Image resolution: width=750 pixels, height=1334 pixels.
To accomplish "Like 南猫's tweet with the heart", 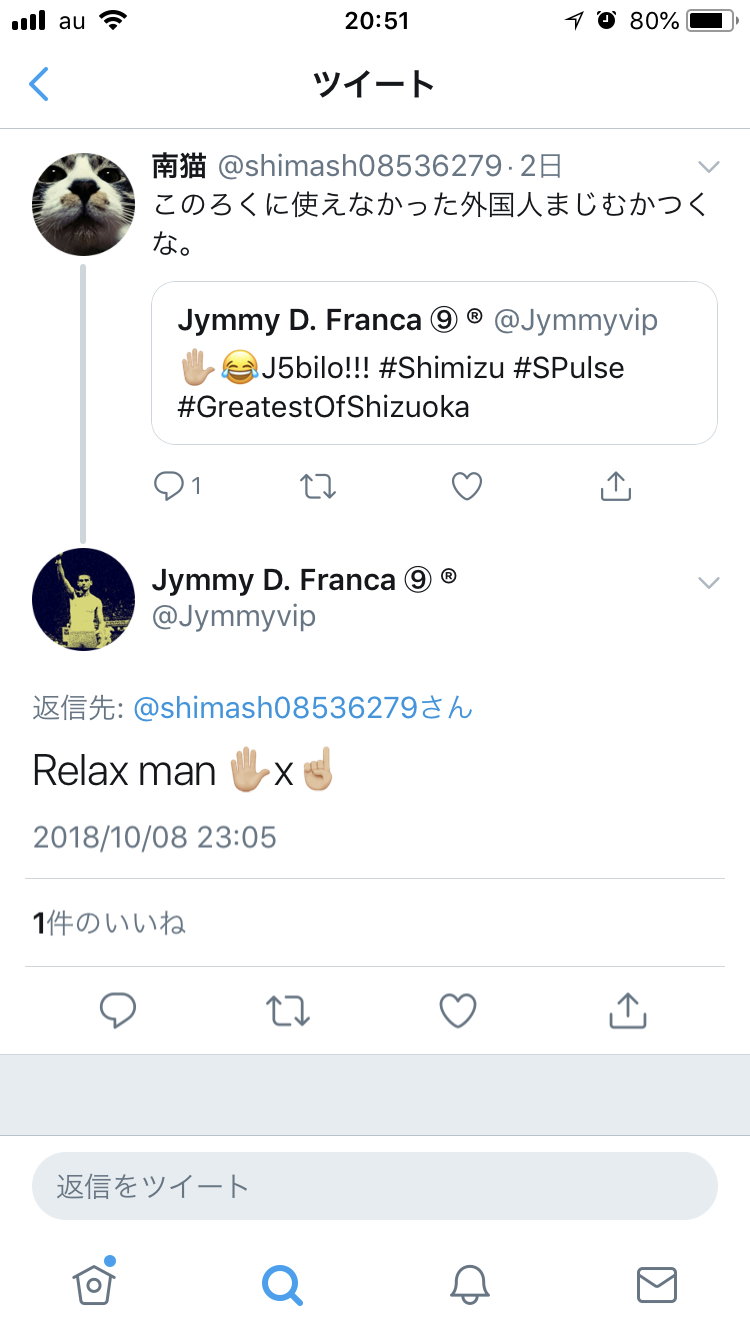I will click(467, 486).
